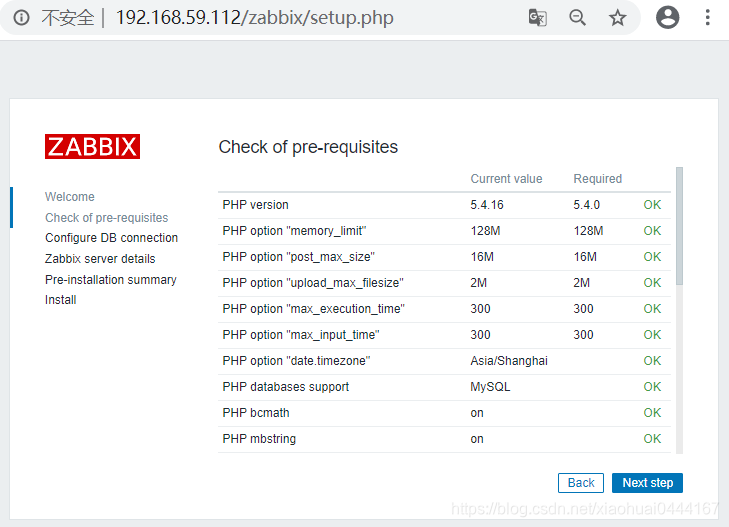The image size is (729, 527).
Task: Select Check of pre-requisites in sidebar
Action: click(106, 217)
